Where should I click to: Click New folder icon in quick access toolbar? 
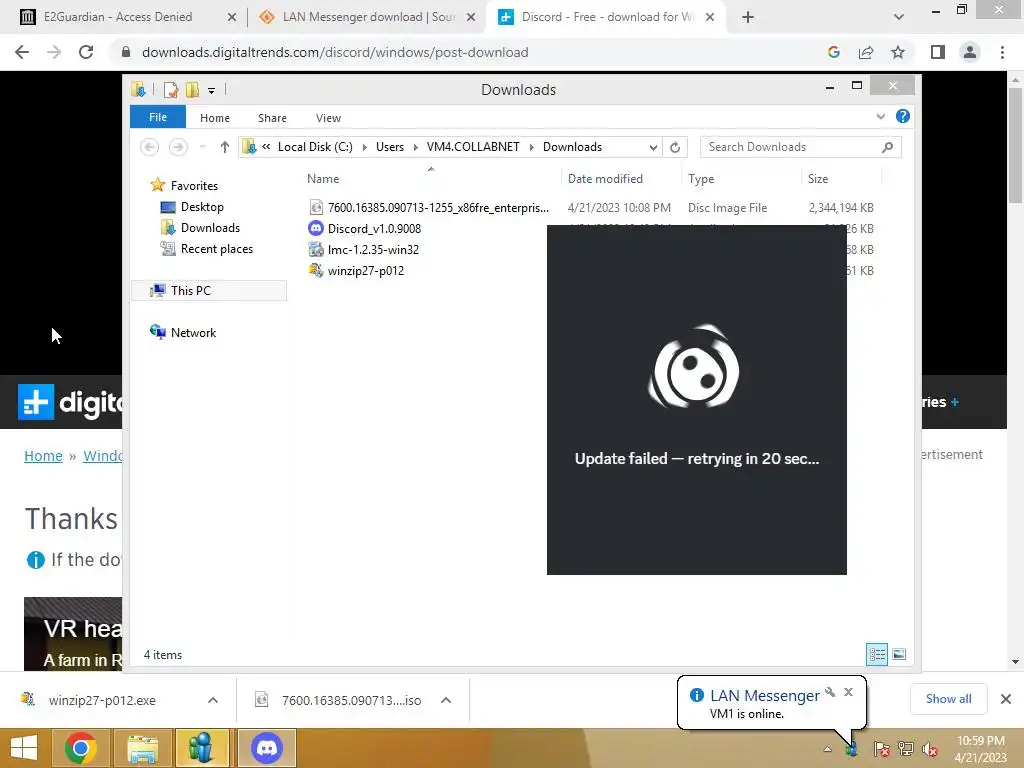192,89
